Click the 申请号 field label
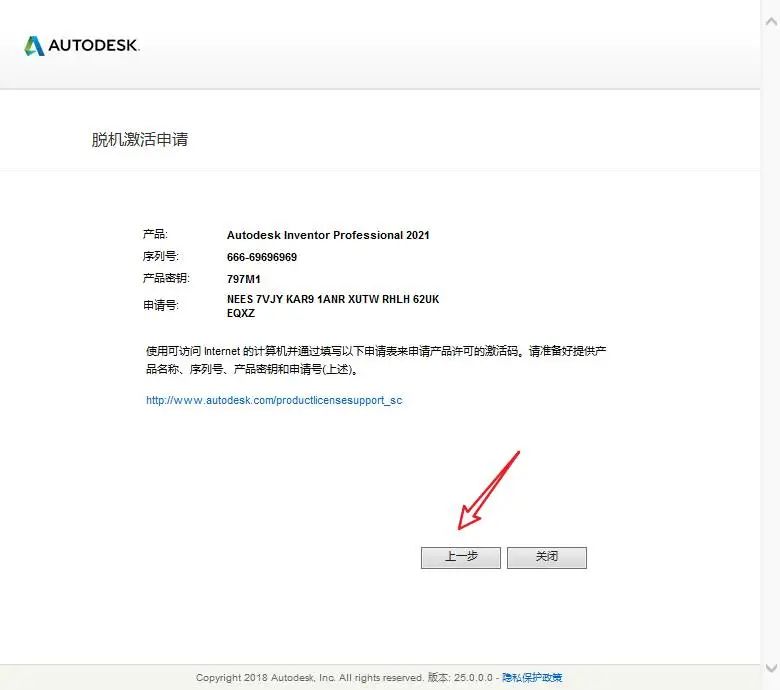 pyautogui.click(x=160, y=305)
